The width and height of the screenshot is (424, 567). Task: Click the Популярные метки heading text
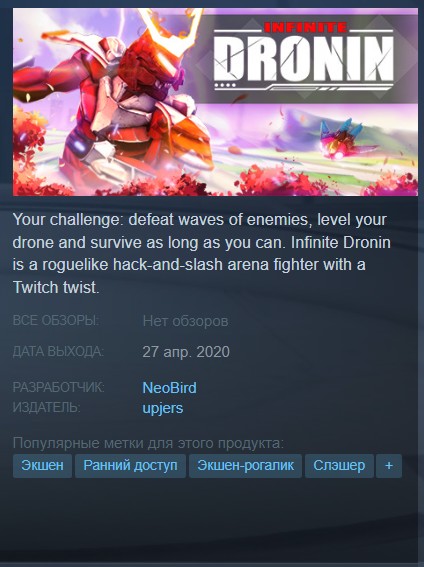tap(148, 443)
